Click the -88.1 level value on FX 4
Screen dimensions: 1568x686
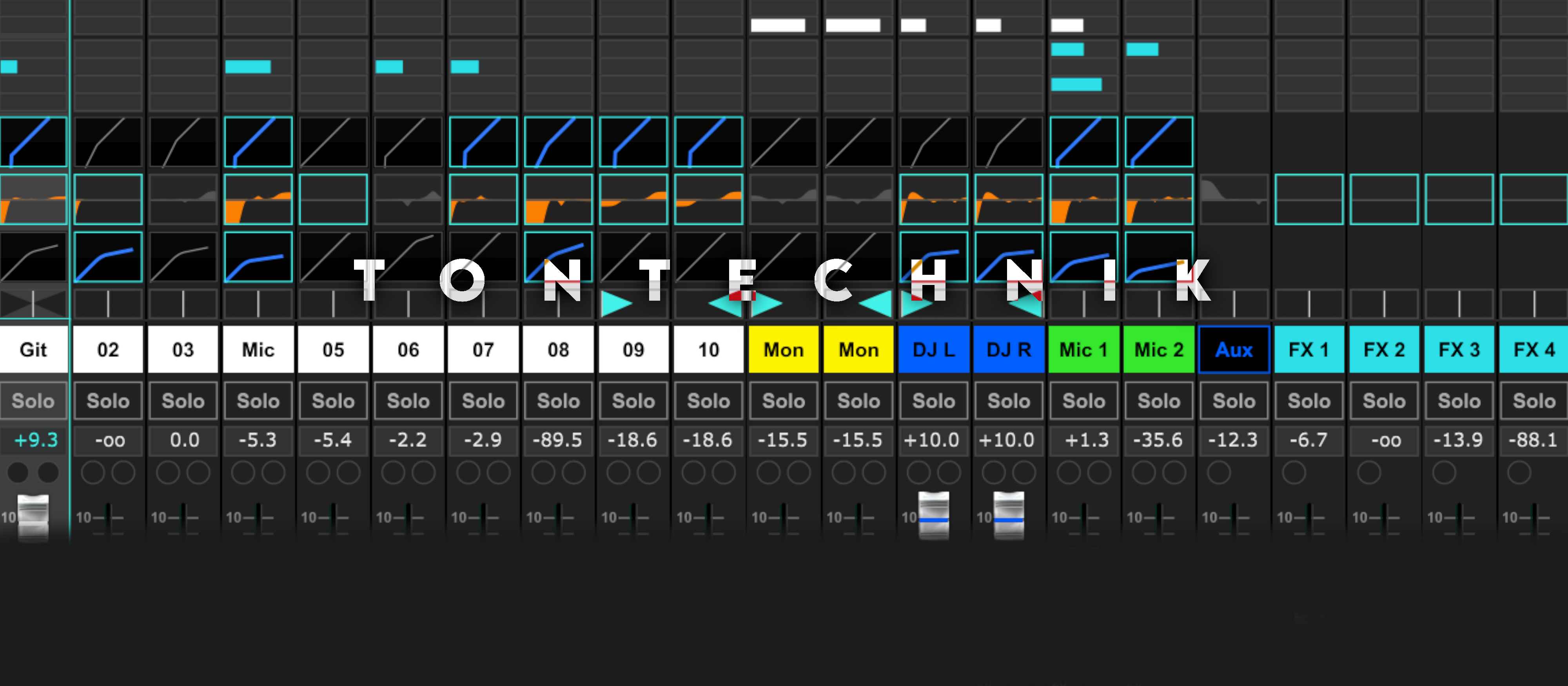[1534, 440]
